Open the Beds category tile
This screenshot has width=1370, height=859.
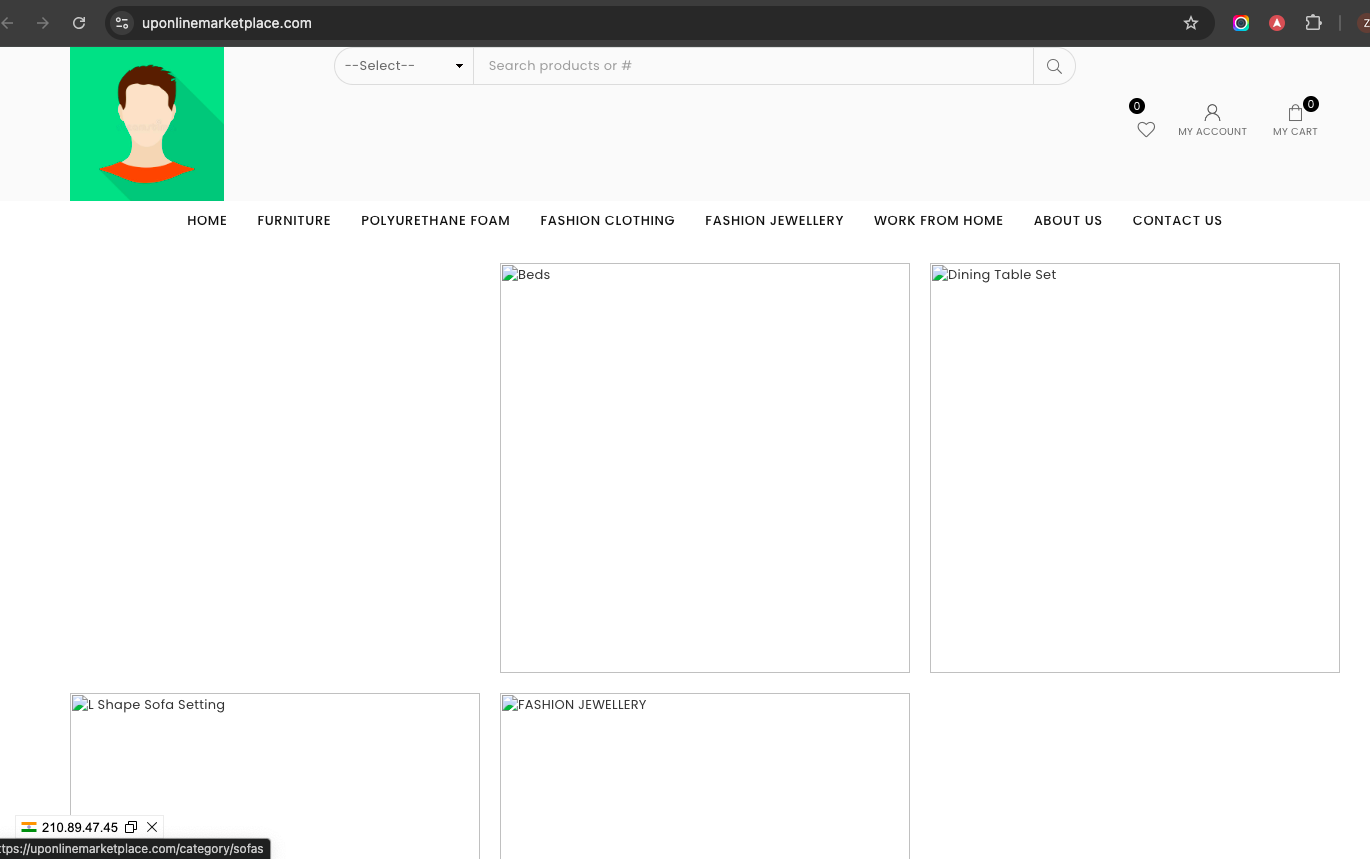pos(705,468)
